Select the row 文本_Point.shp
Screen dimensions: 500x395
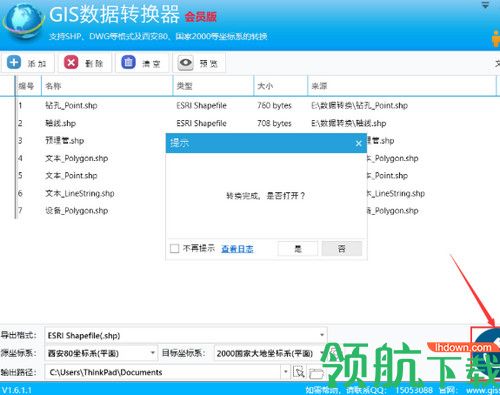(x=71, y=176)
